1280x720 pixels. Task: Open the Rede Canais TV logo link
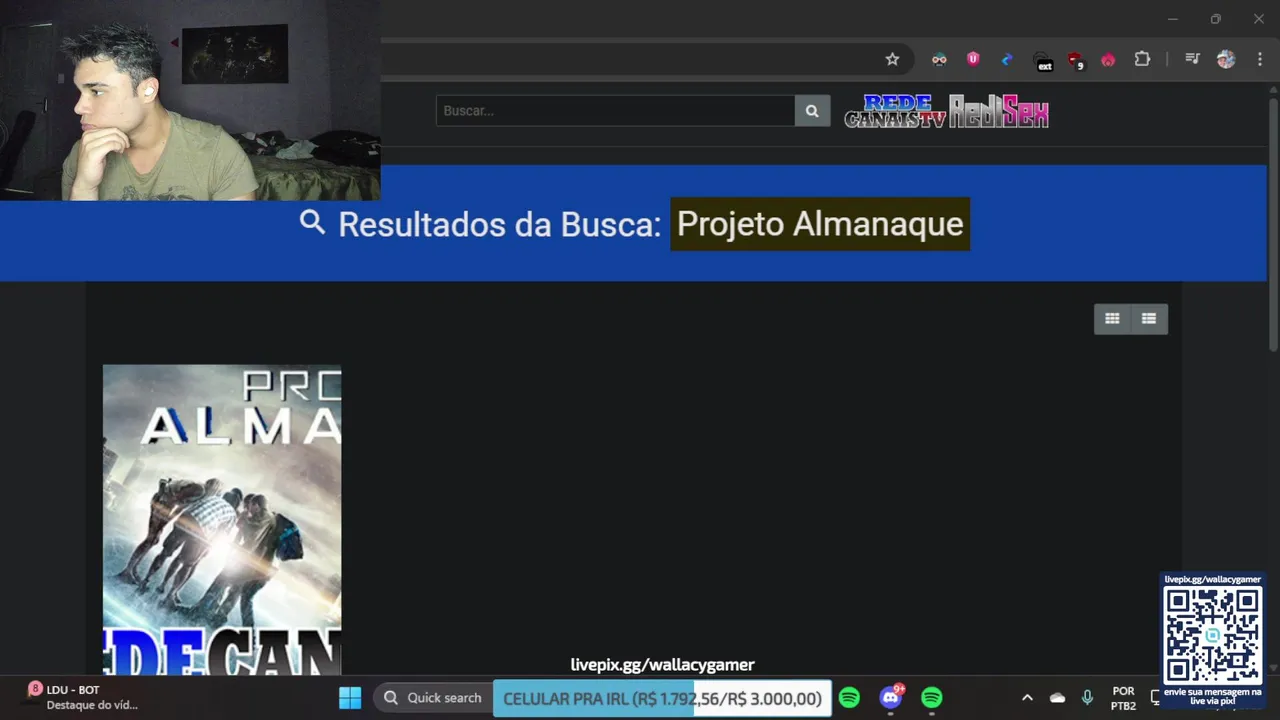point(895,111)
